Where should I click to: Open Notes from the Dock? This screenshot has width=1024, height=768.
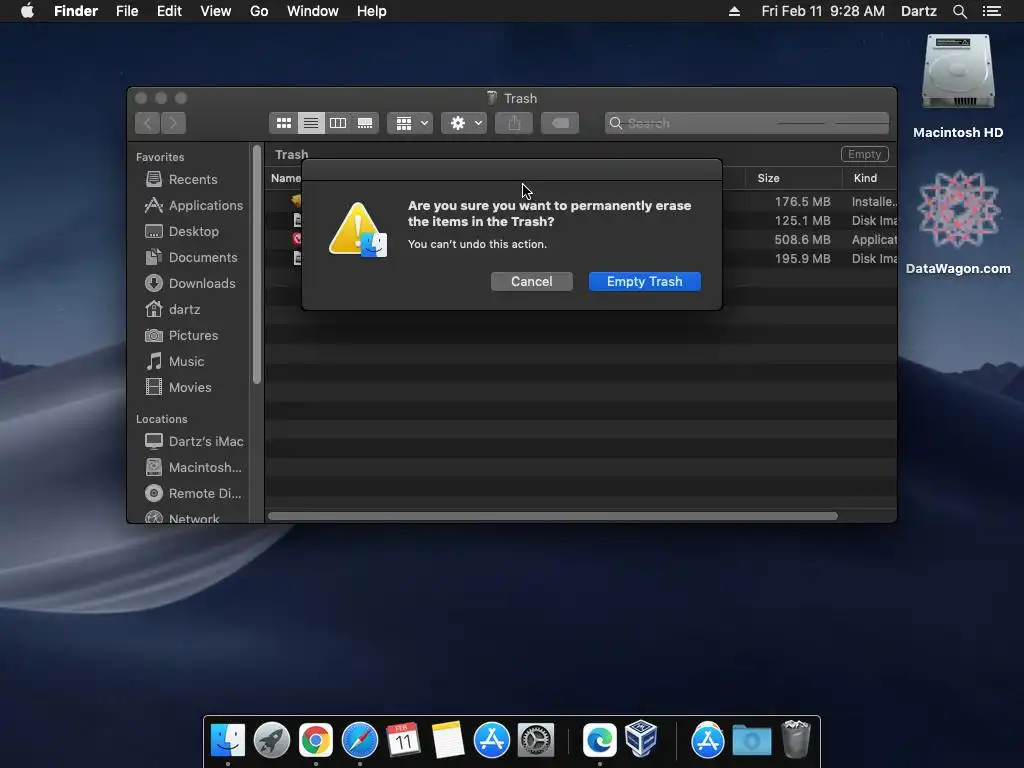click(447, 740)
